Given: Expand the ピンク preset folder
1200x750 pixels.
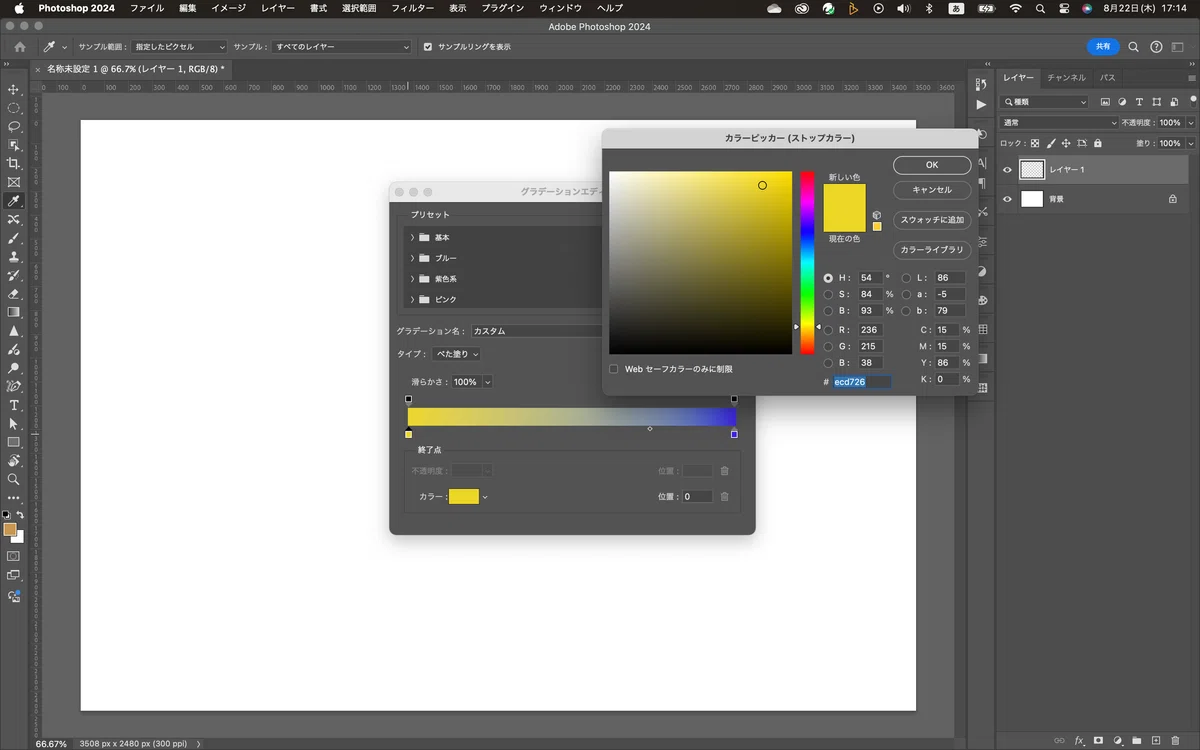Looking at the screenshot, I should coord(412,299).
